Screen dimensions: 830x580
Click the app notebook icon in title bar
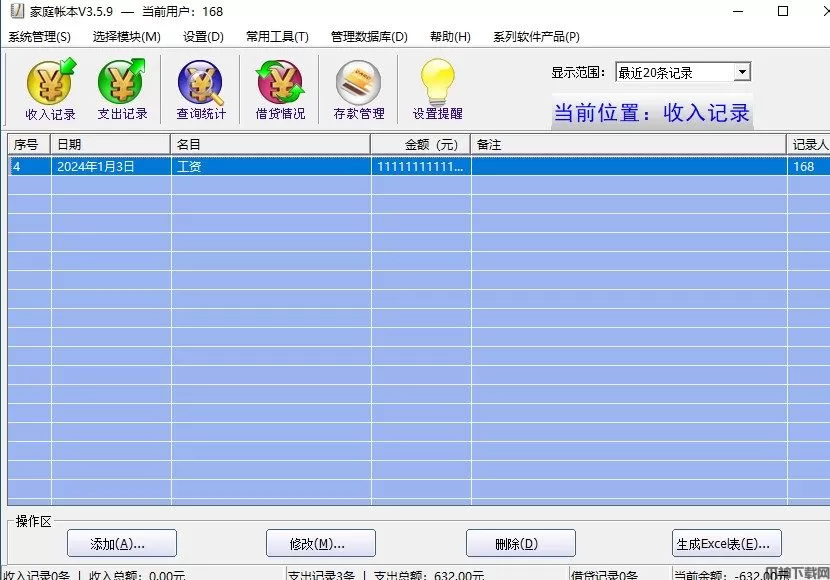coord(15,12)
